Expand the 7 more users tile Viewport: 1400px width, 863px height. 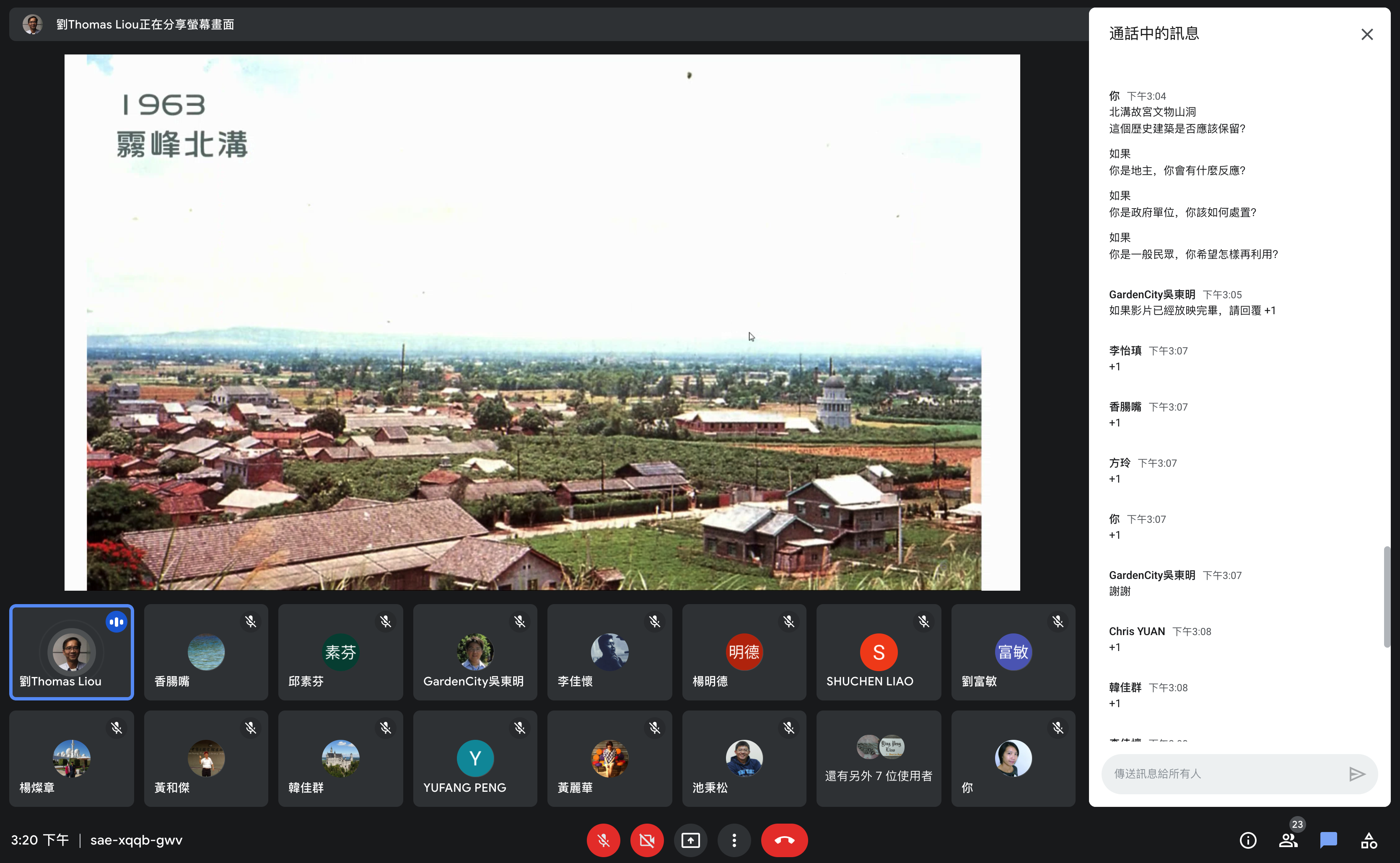(x=878, y=759)
